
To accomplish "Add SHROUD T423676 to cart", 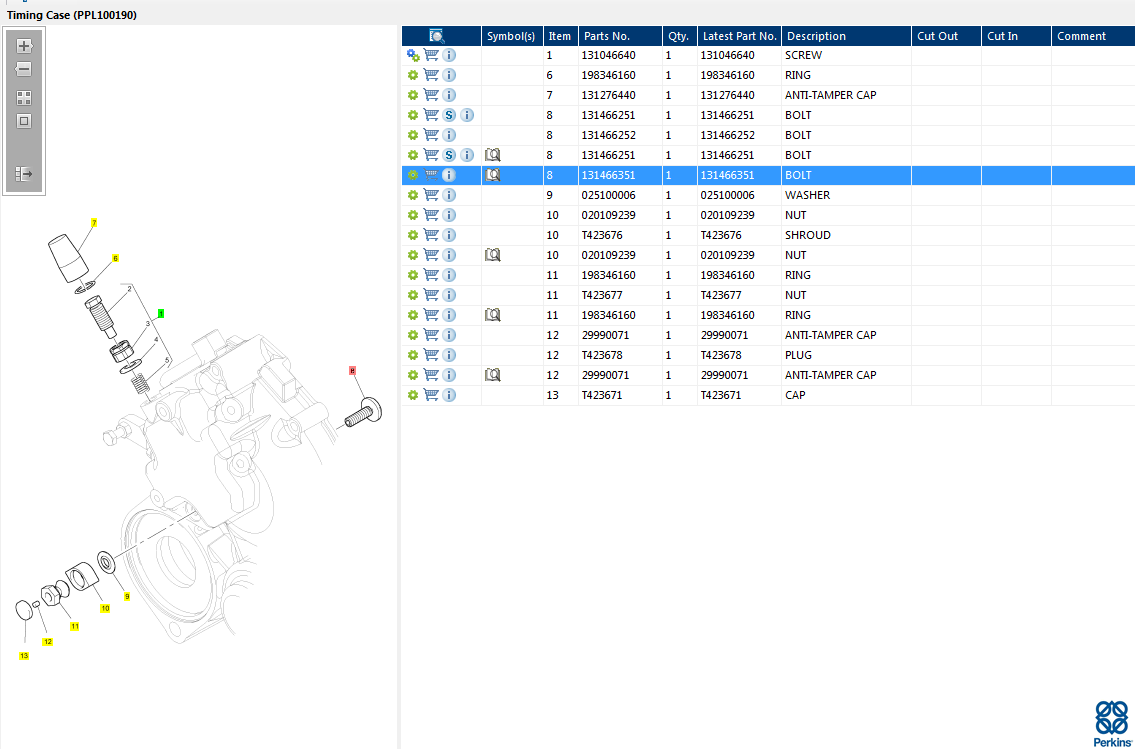I will [431, 235].
